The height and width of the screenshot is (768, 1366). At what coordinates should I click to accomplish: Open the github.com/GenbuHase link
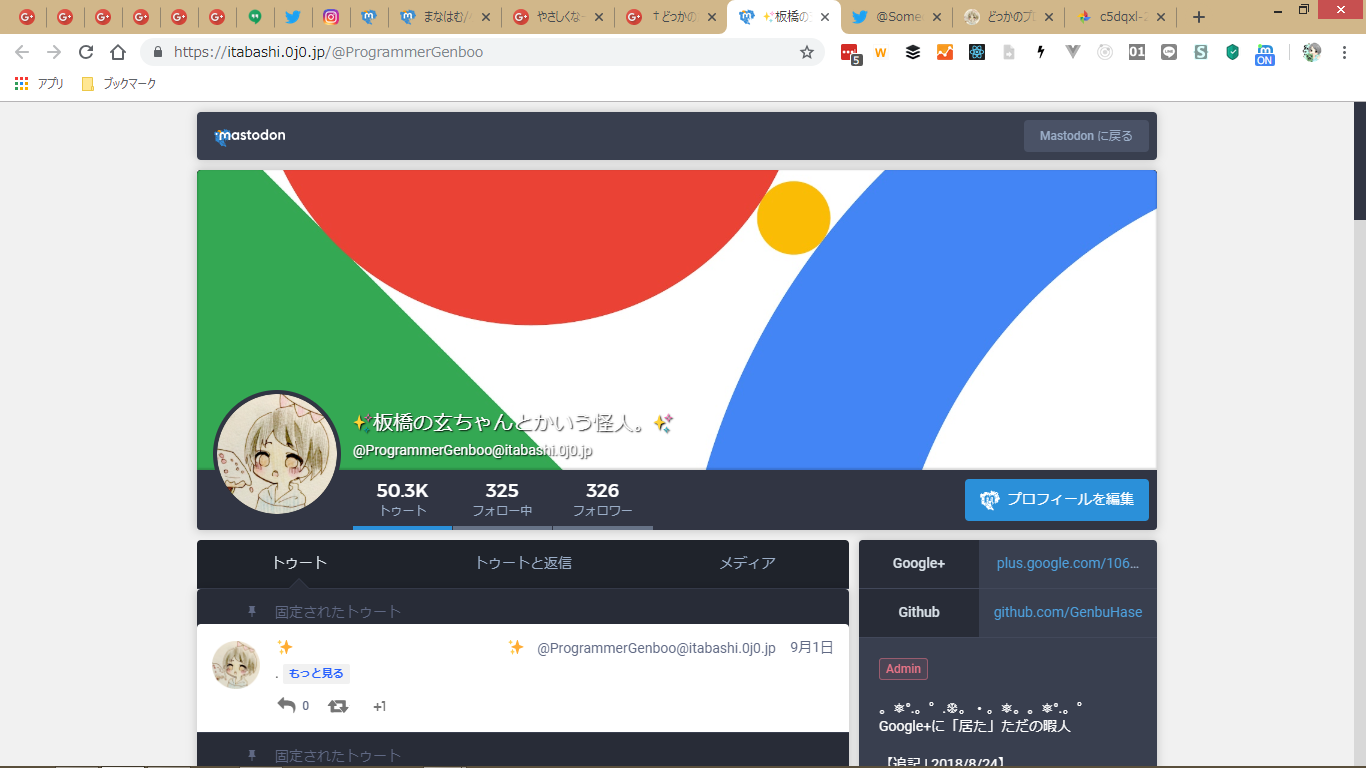point(1067,612)
